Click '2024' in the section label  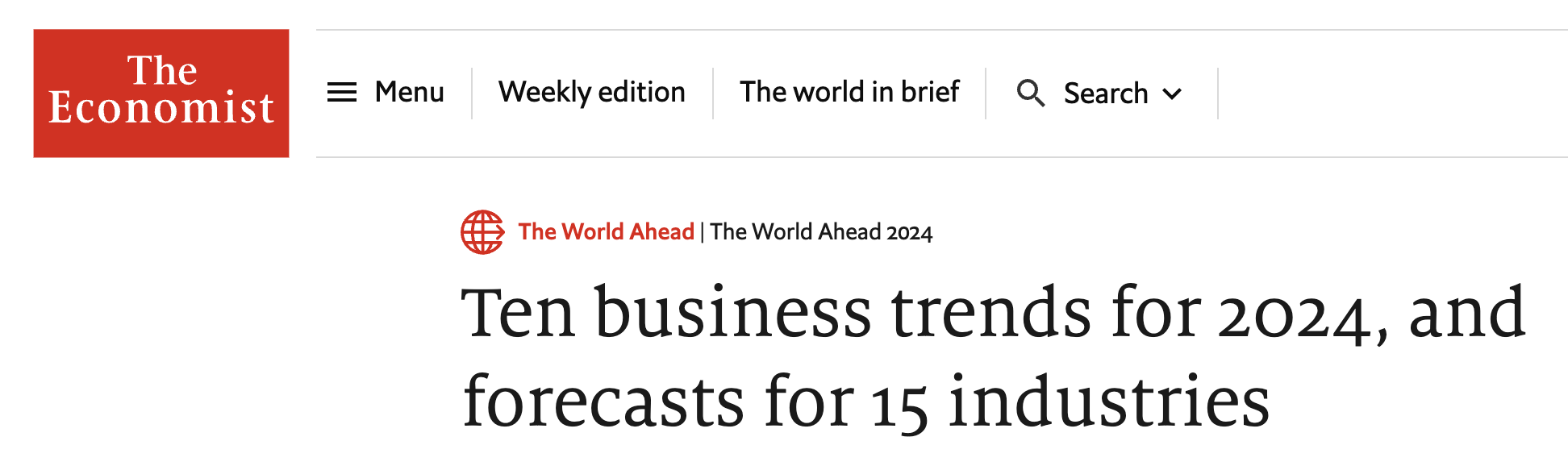click(909, 233)
